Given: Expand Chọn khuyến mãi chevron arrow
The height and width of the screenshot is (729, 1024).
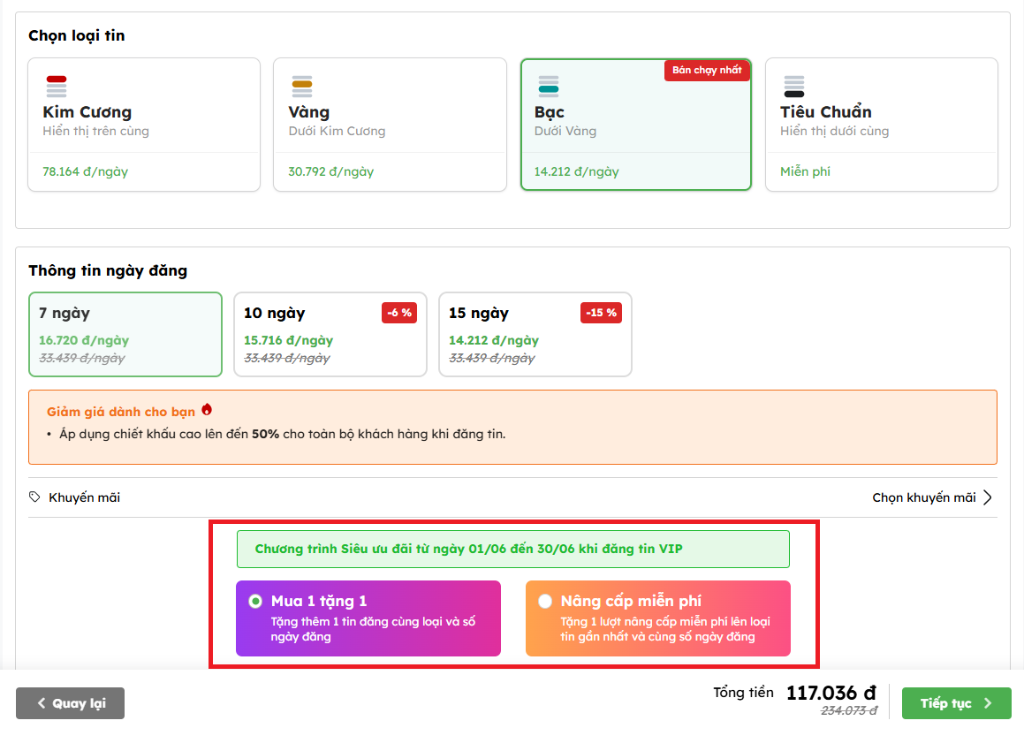Looking at the screenshot, I should 988,497.
